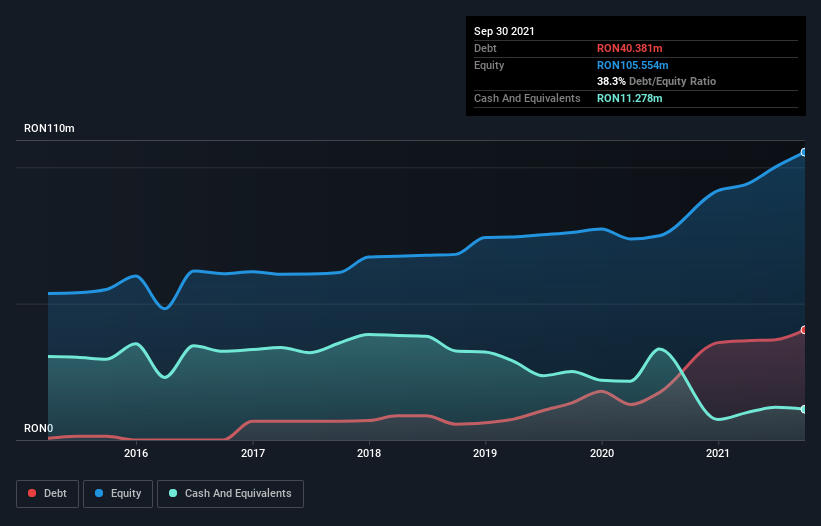Select the 2016 axis label
Viewport: 821px width, 526px height.
click(136, 453)
